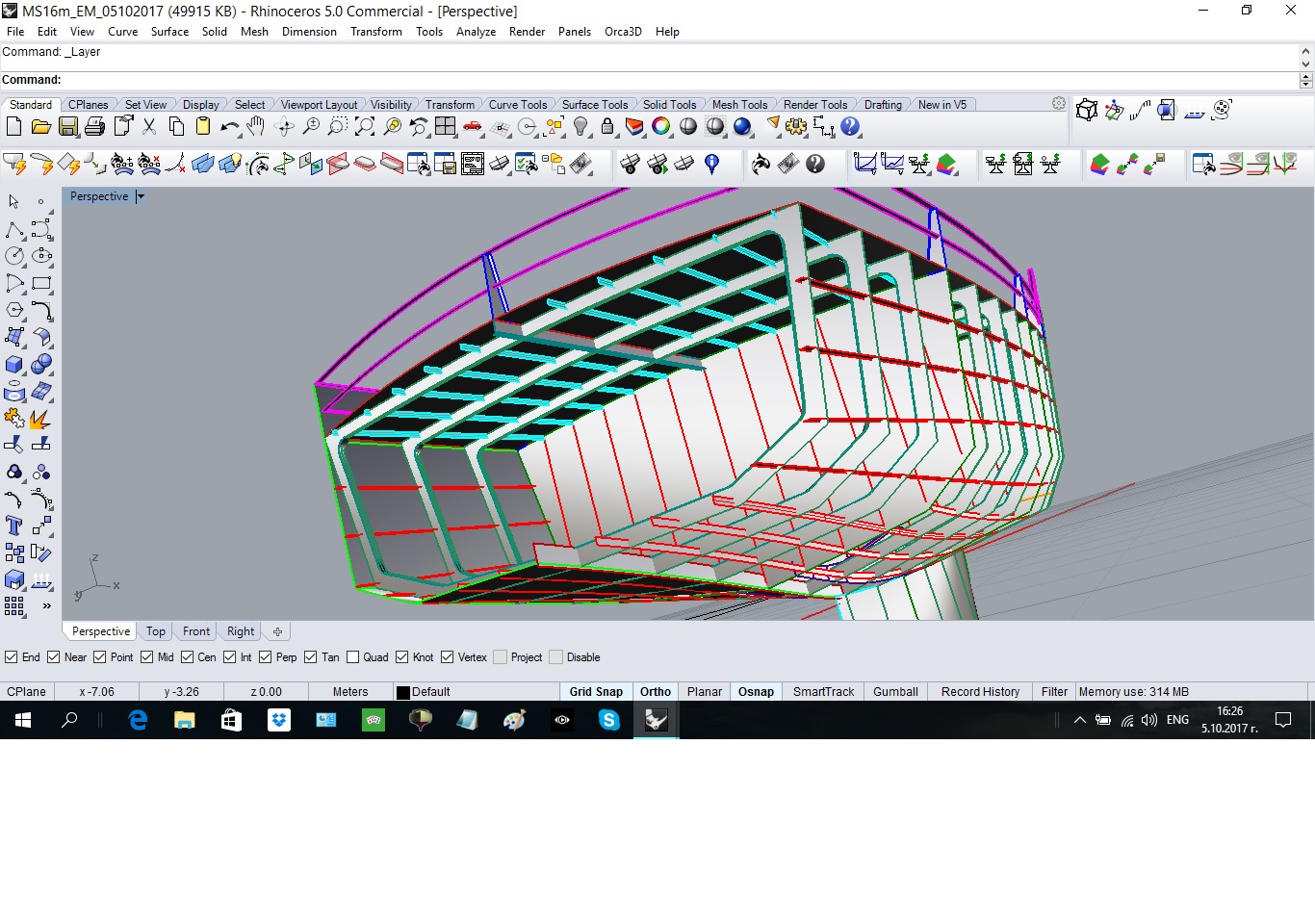The width and height of the screenshot is (1315, 924).
Task: Click the Save file icon
Action: click(67, 127)
